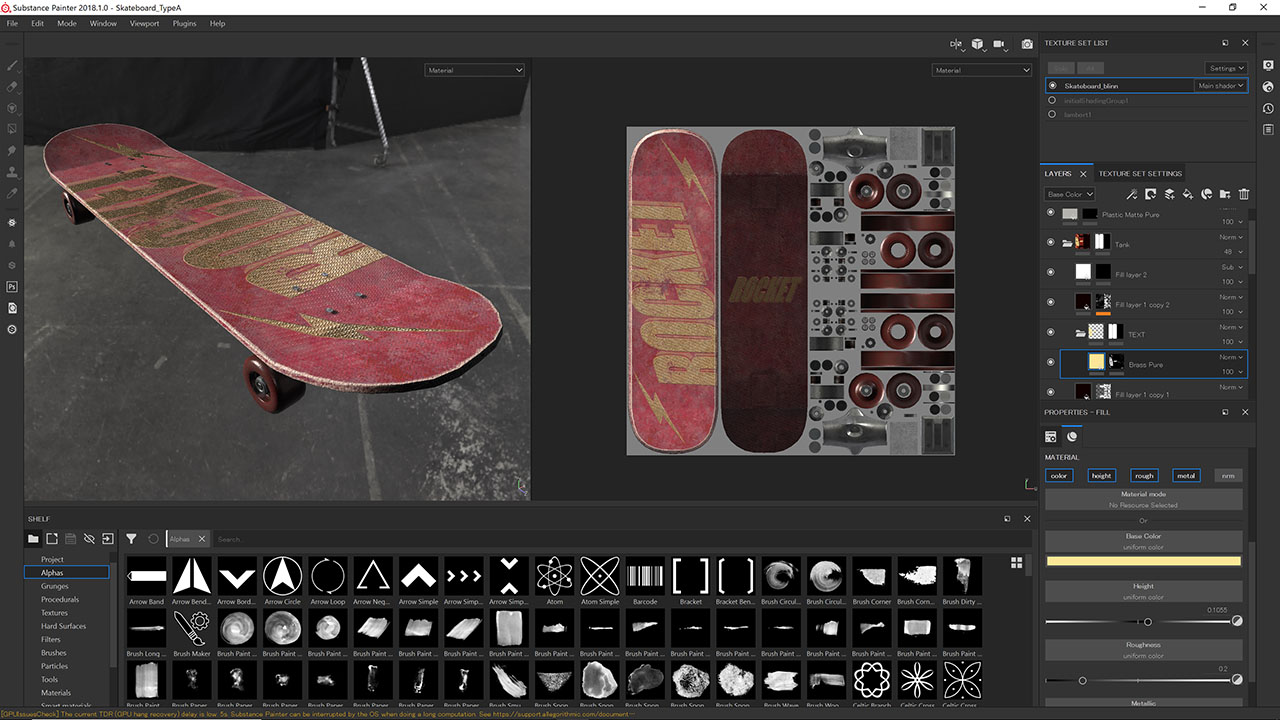Open the Viewport menu

[144, 23]
